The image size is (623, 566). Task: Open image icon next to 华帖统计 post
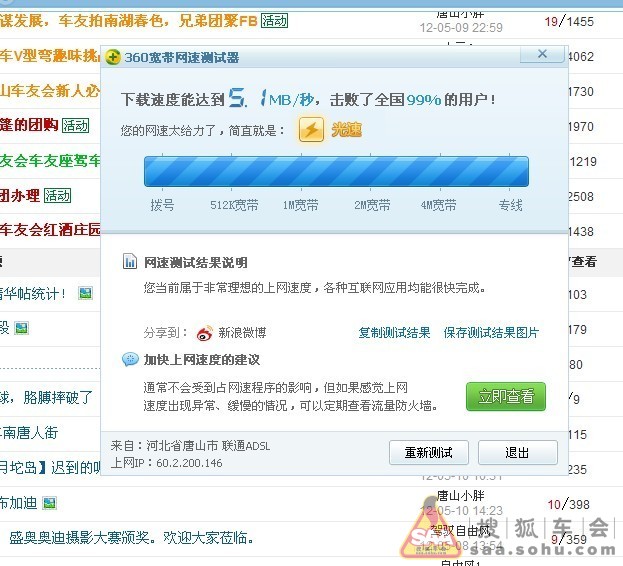(85, 294)
